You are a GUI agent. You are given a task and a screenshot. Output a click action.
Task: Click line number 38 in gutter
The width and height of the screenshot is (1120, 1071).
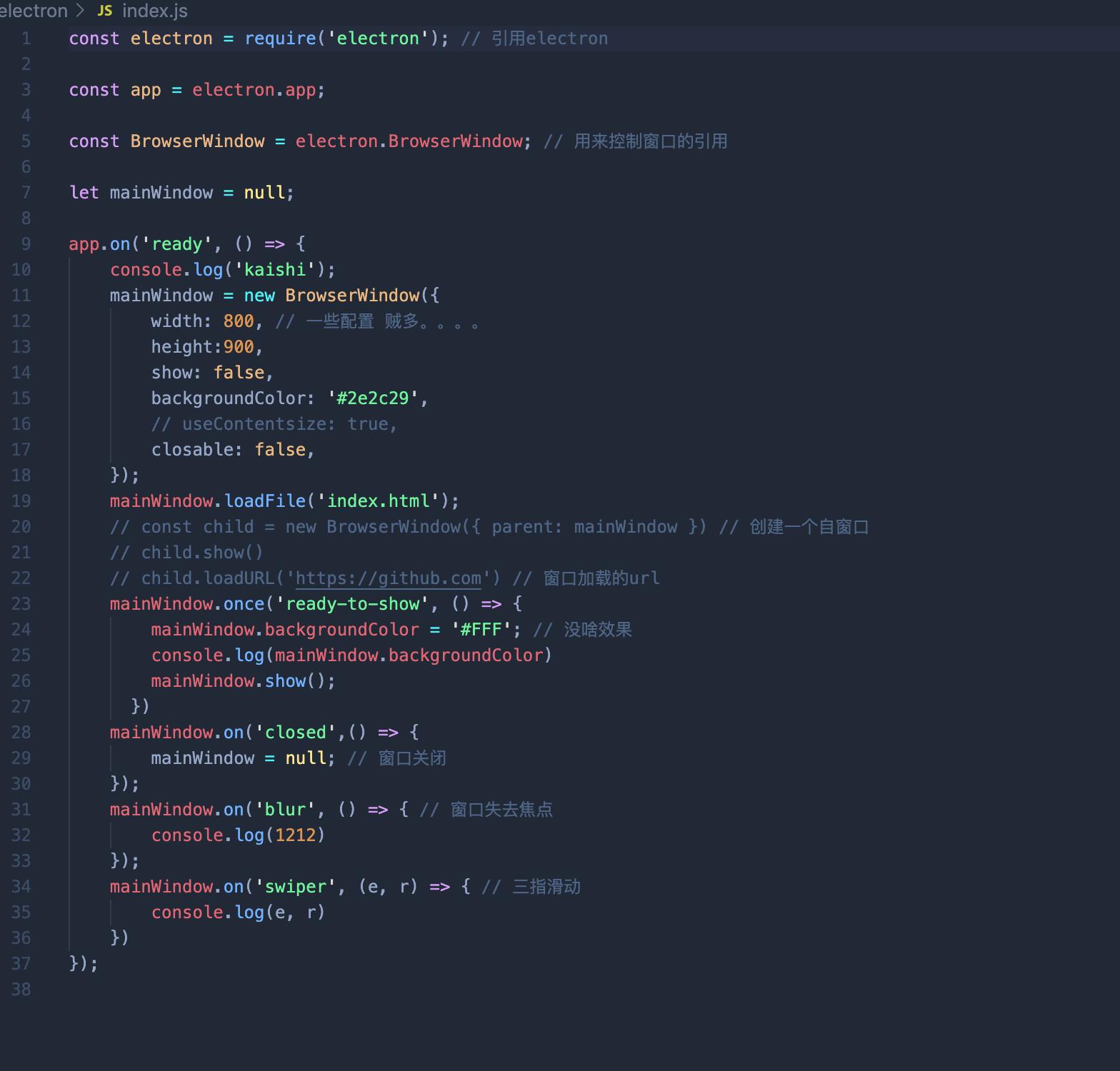[21, 990]
